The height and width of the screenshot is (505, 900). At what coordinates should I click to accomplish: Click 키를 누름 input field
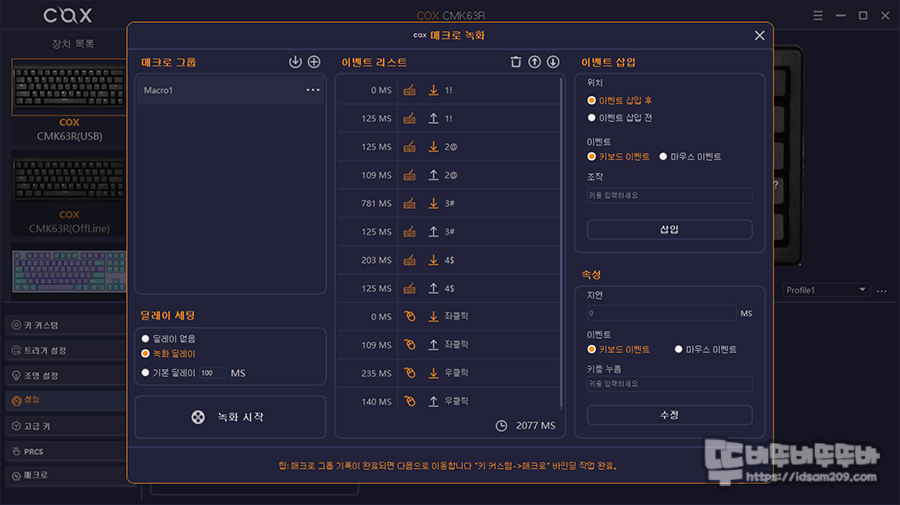click(669, 384)
